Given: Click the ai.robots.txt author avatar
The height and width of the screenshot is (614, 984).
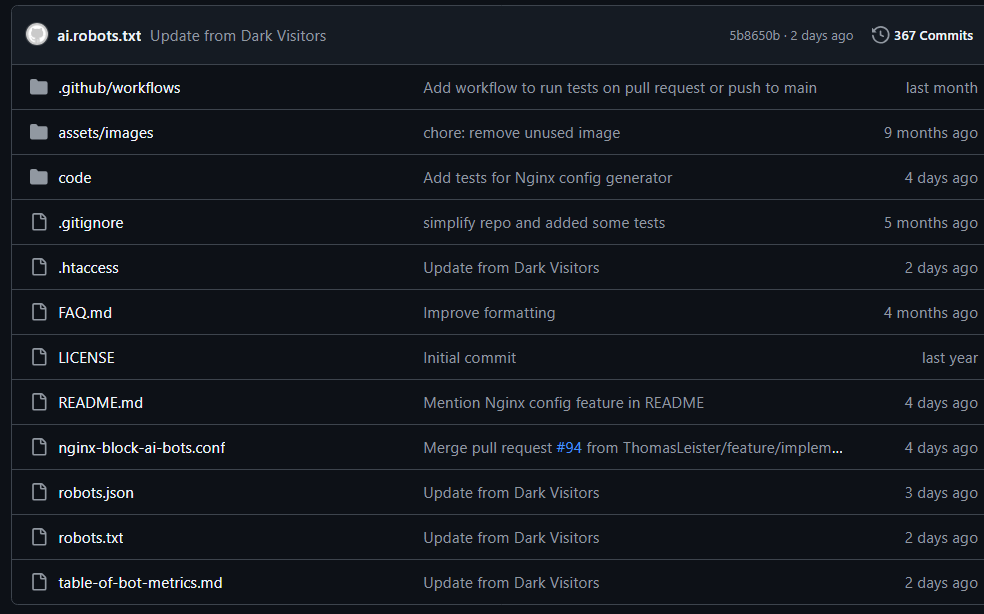Looking at the screenshot, I should pyautogui.click(x=37, y=35).
